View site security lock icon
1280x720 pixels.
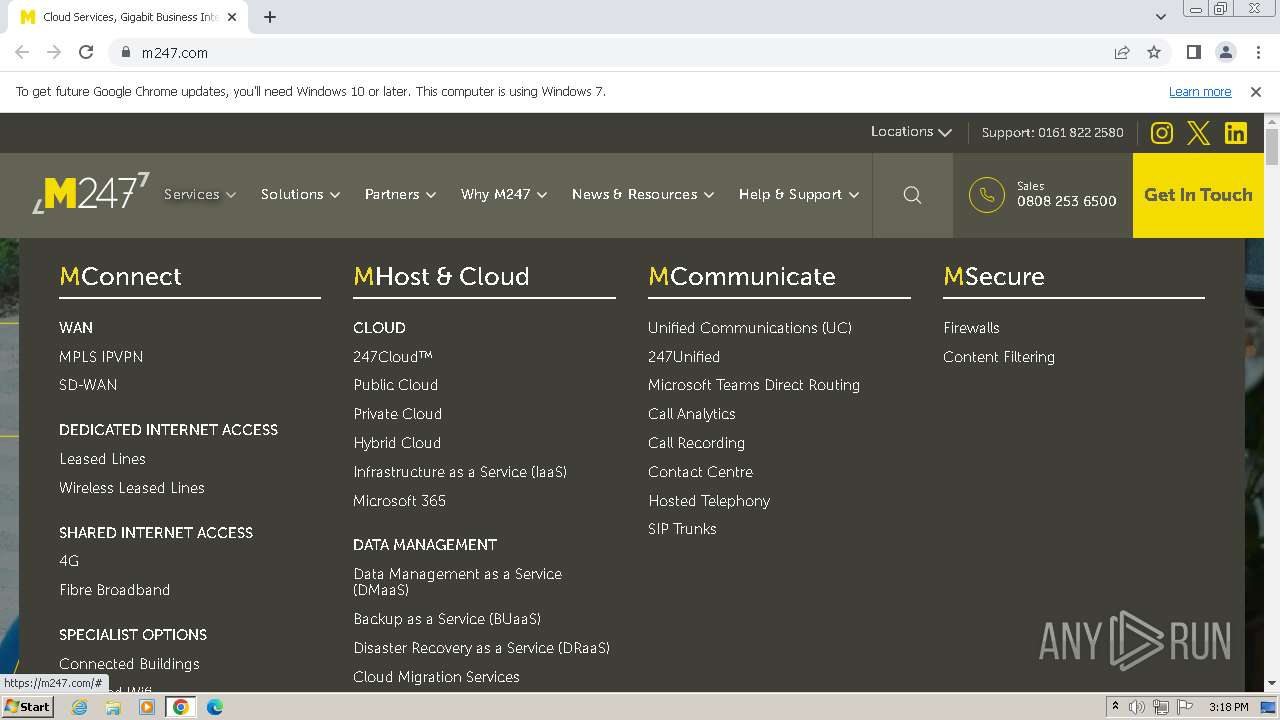125,52
